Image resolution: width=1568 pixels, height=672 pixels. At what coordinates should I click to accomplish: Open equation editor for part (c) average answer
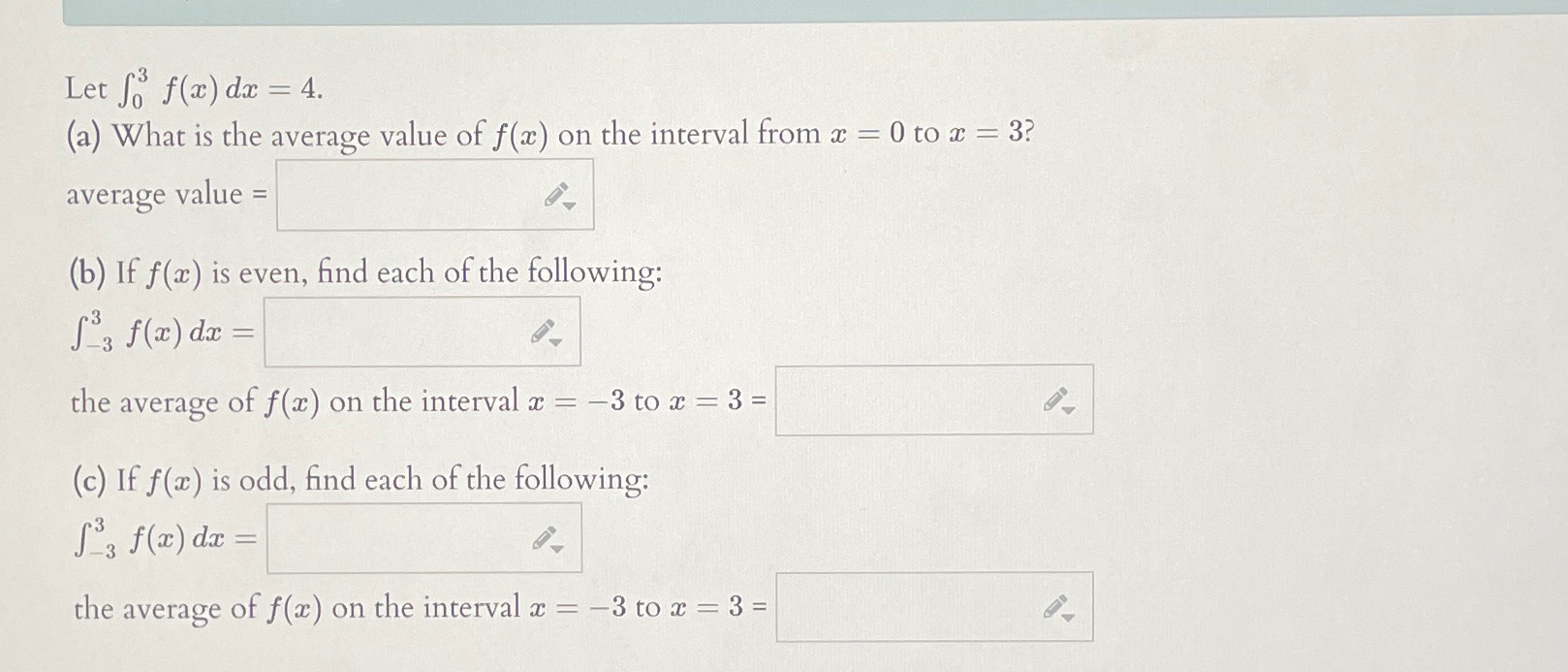click(x=1054, y=604)
